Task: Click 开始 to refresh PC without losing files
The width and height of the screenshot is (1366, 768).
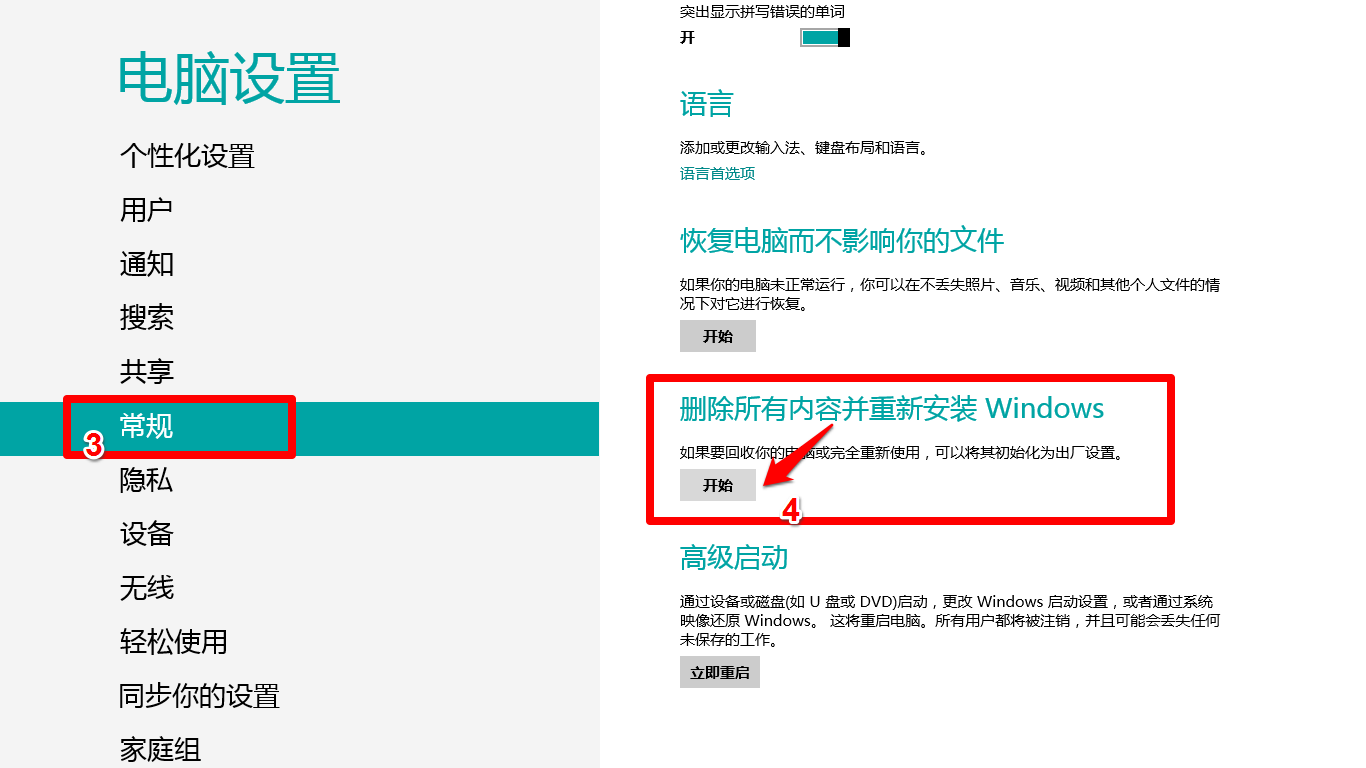Action: tap(717, 336)
